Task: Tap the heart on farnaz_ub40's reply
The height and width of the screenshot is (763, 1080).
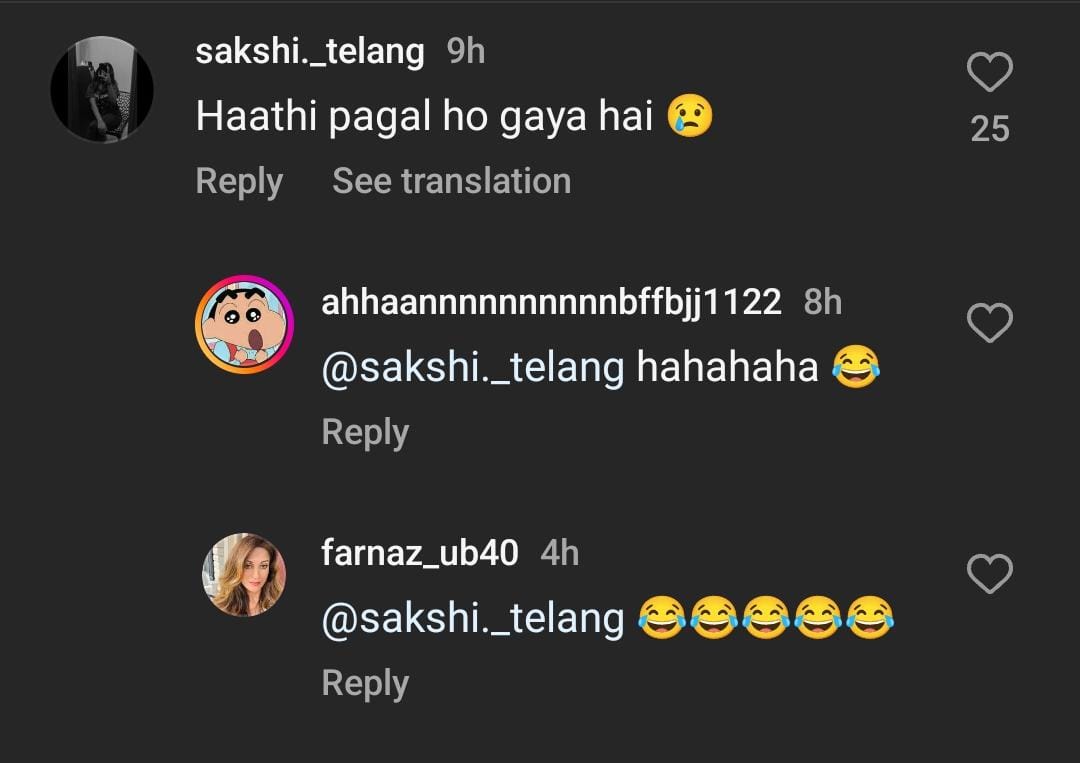Action: point(990,574)
